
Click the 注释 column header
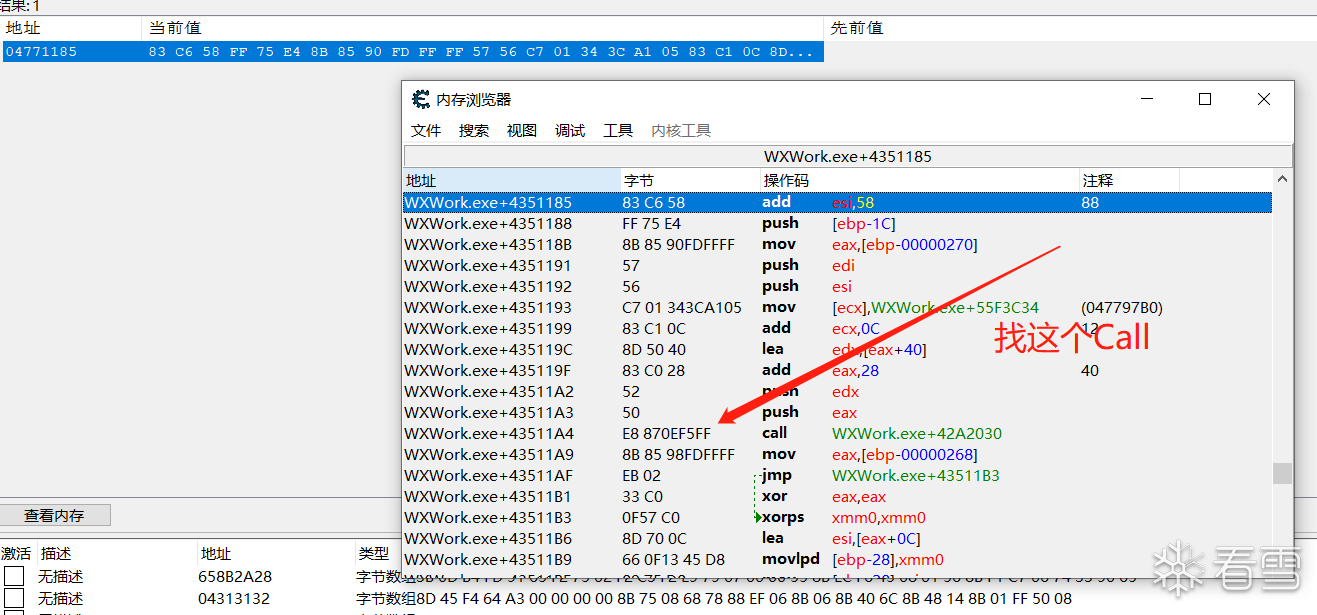[1129, 181]
